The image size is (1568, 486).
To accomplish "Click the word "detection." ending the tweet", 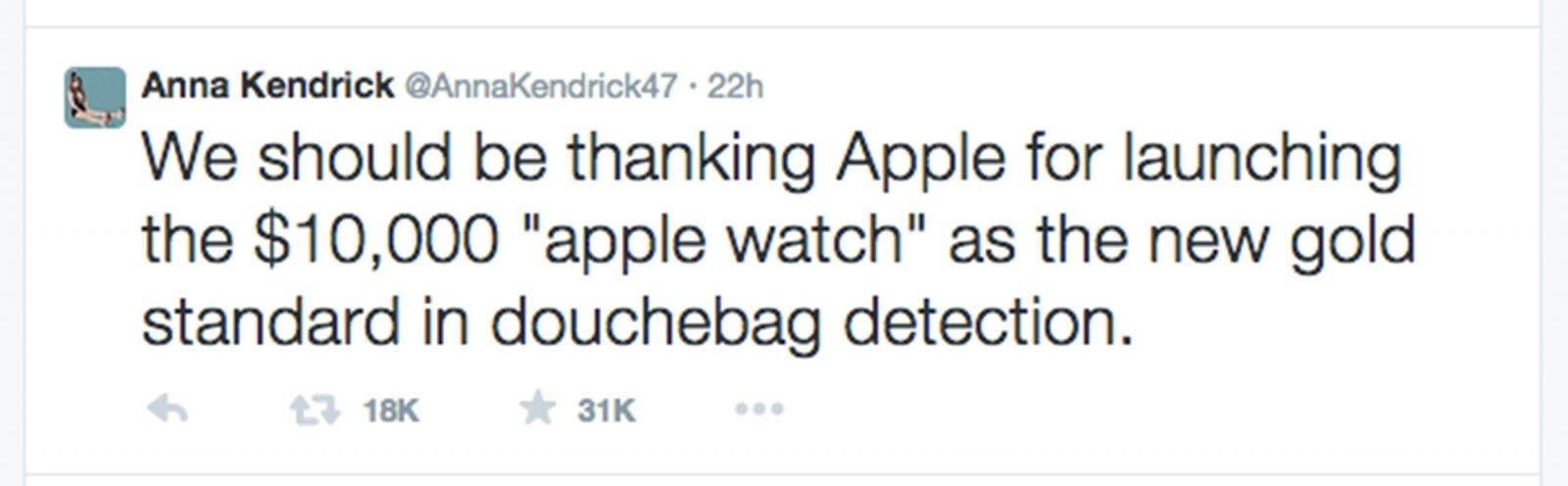I will (x=987, y=323).
